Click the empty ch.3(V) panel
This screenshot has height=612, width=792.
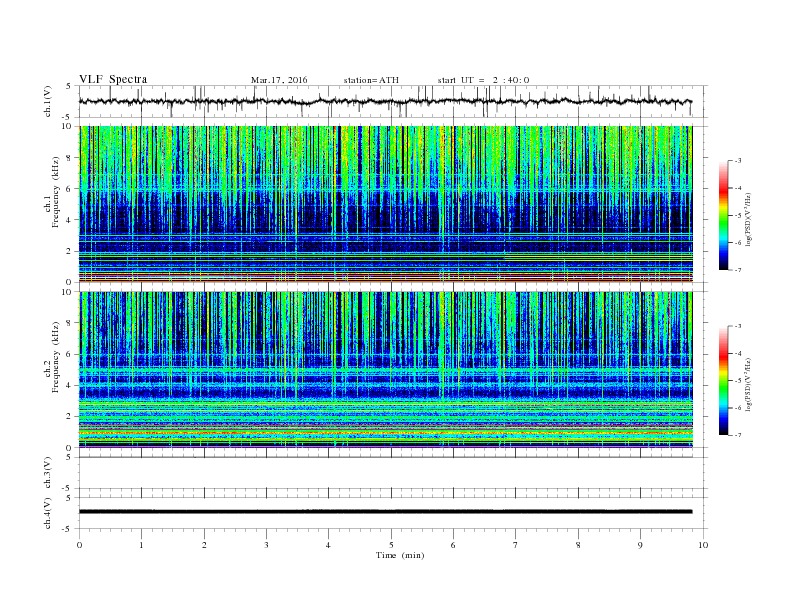point(393,473)
